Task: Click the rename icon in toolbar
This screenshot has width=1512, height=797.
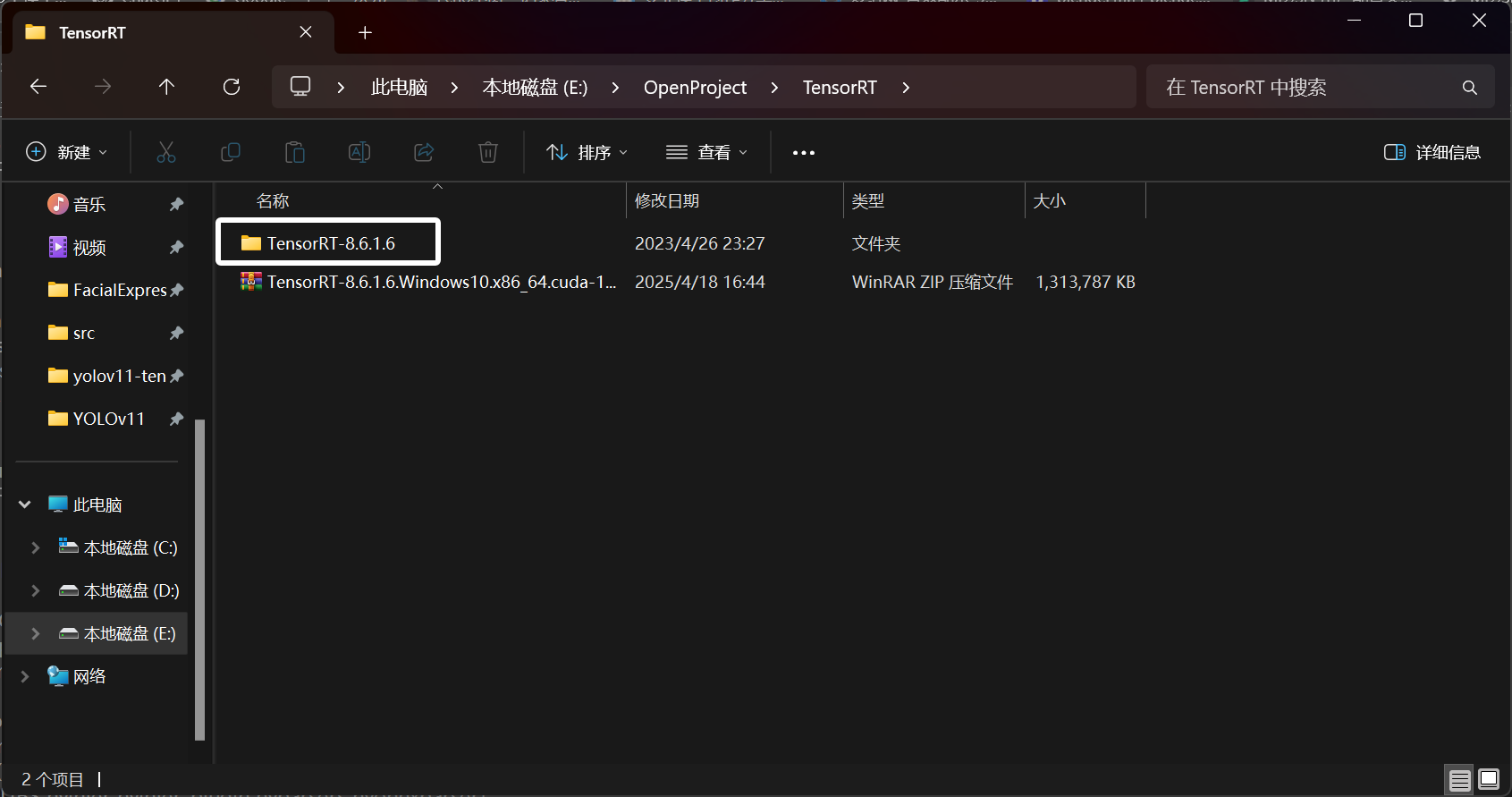Action: [x=359, y=152]
